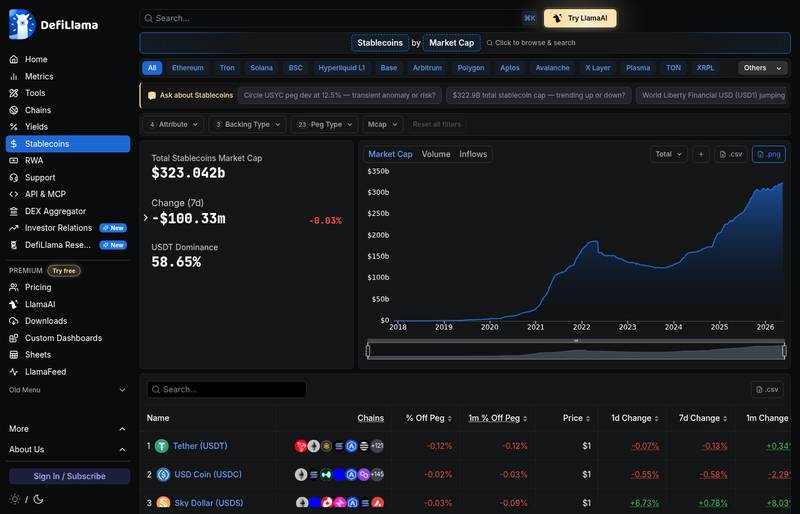Click the Investor Relations trend icon
This screenshot has height=514, width=800.
14,228
